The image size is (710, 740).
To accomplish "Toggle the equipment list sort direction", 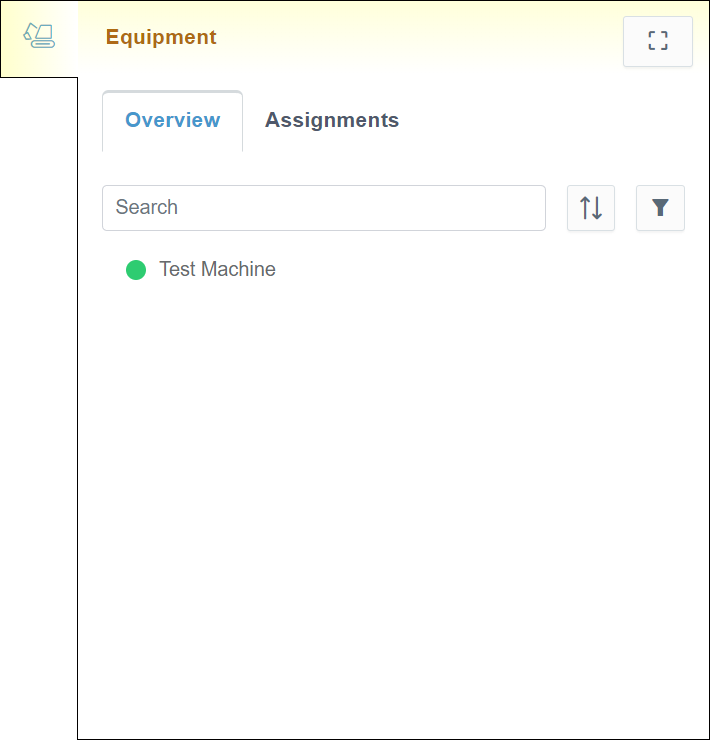I will pyautogui.click(x=591, y=208).
